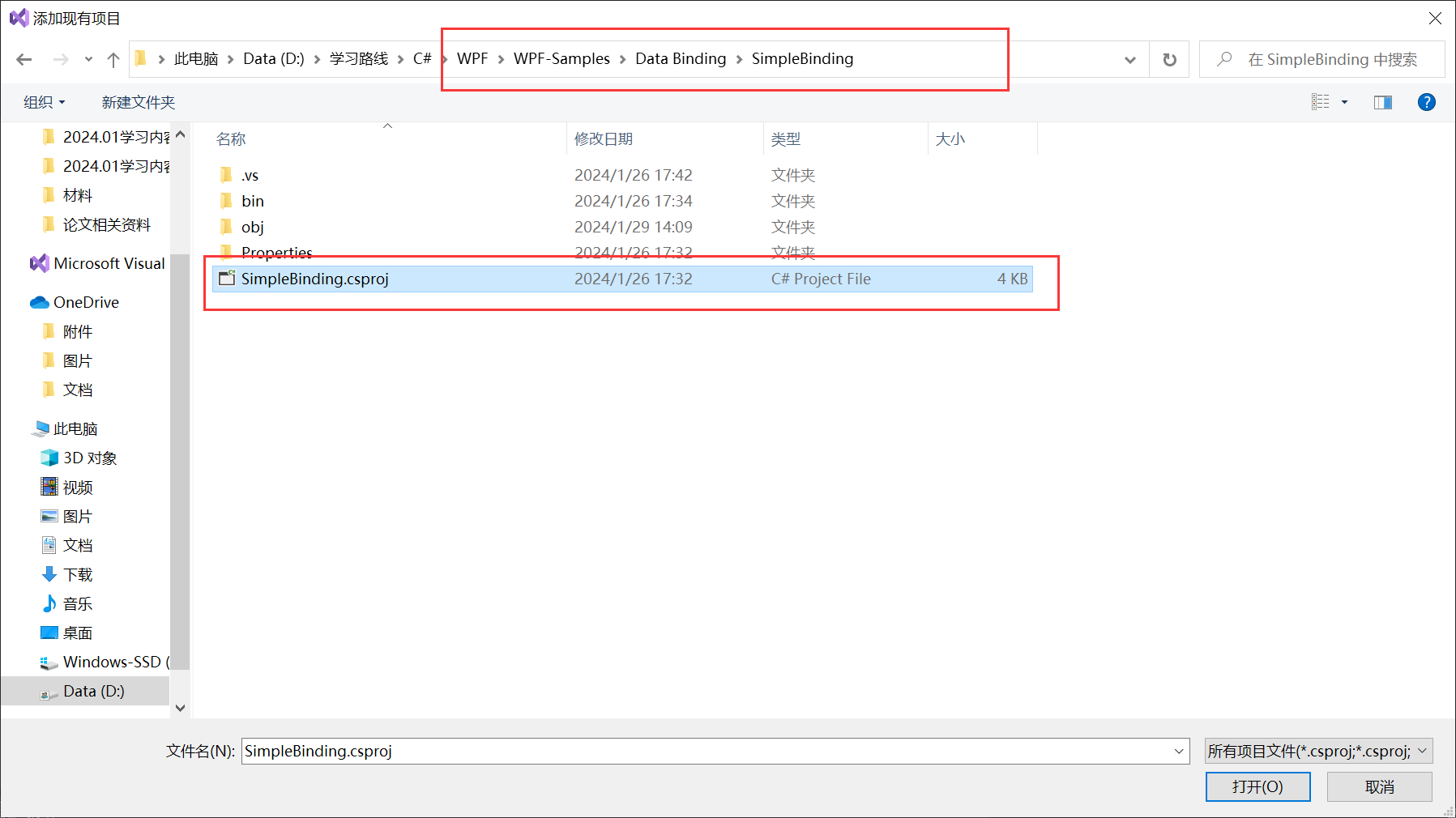This screenshot has width=1456, height=818.
Task: Open 图片 folder under OneDrive
Action: [78, 360]
